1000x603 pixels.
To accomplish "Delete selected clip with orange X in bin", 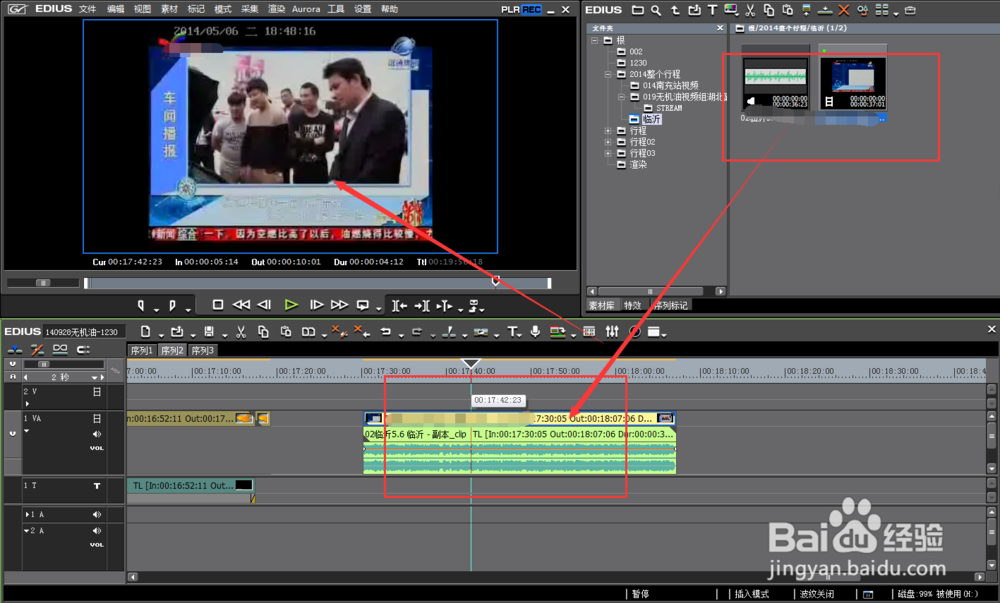I will click(x=844, y=10).
